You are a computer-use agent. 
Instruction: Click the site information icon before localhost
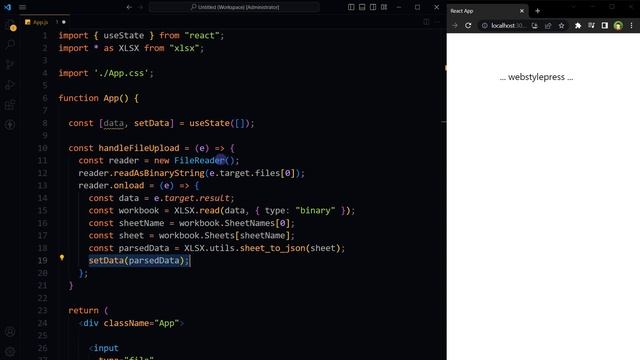click(484, 26)
